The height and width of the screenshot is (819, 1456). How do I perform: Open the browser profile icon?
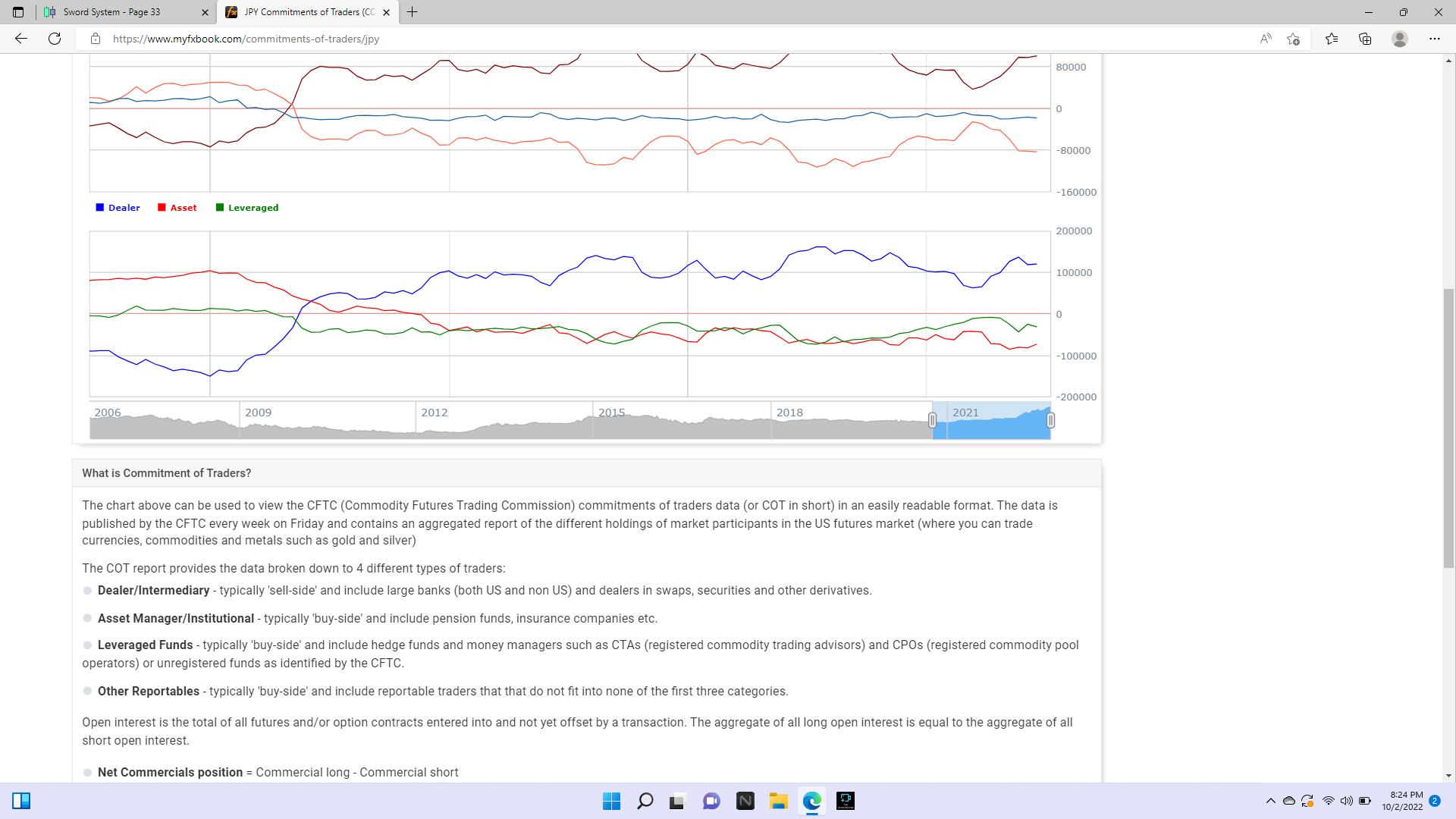1400,39
